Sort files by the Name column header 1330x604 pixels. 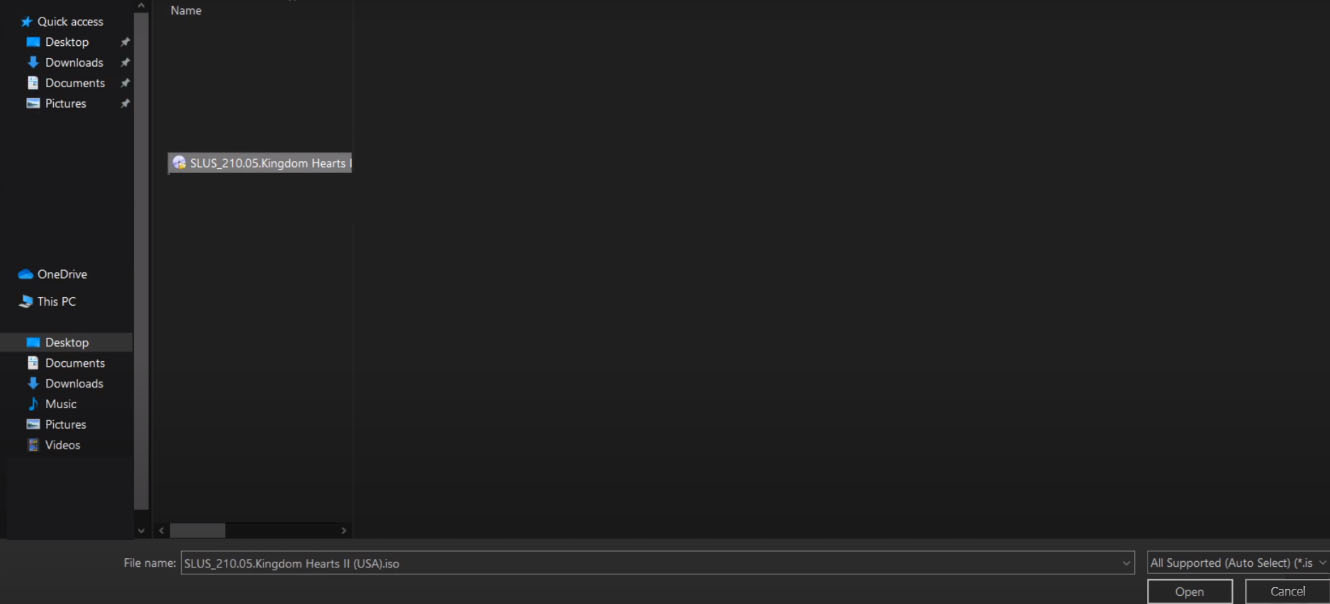[x=186, y=11]
